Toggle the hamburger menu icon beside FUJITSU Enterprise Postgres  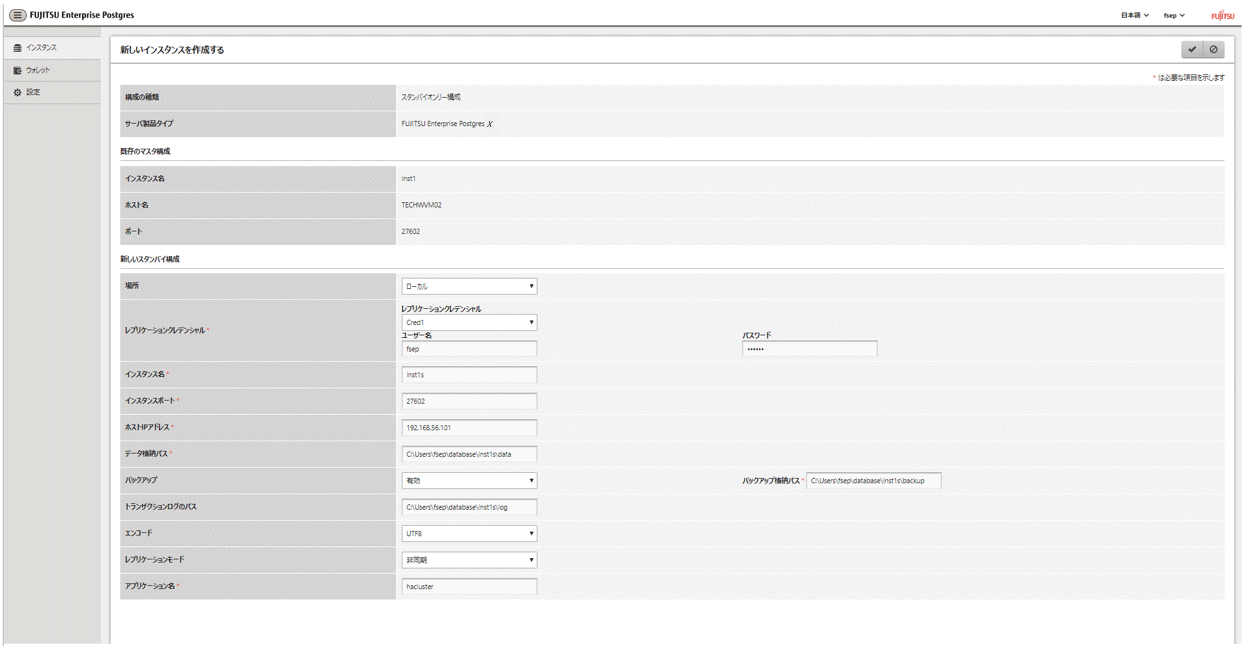pos(17,15)
